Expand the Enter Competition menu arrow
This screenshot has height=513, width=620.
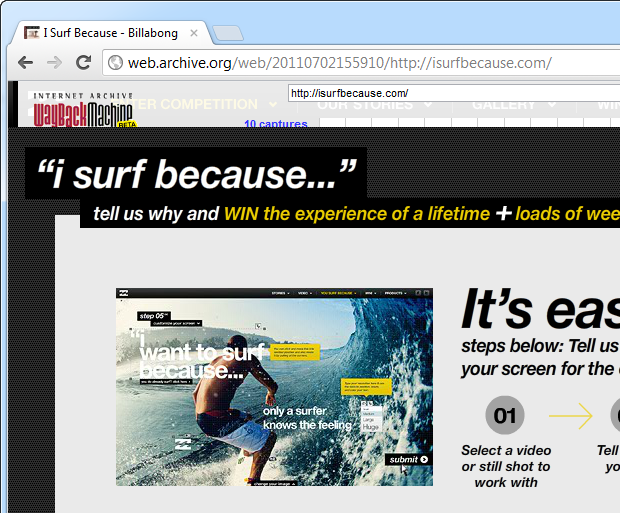click(x=273, y=104)
